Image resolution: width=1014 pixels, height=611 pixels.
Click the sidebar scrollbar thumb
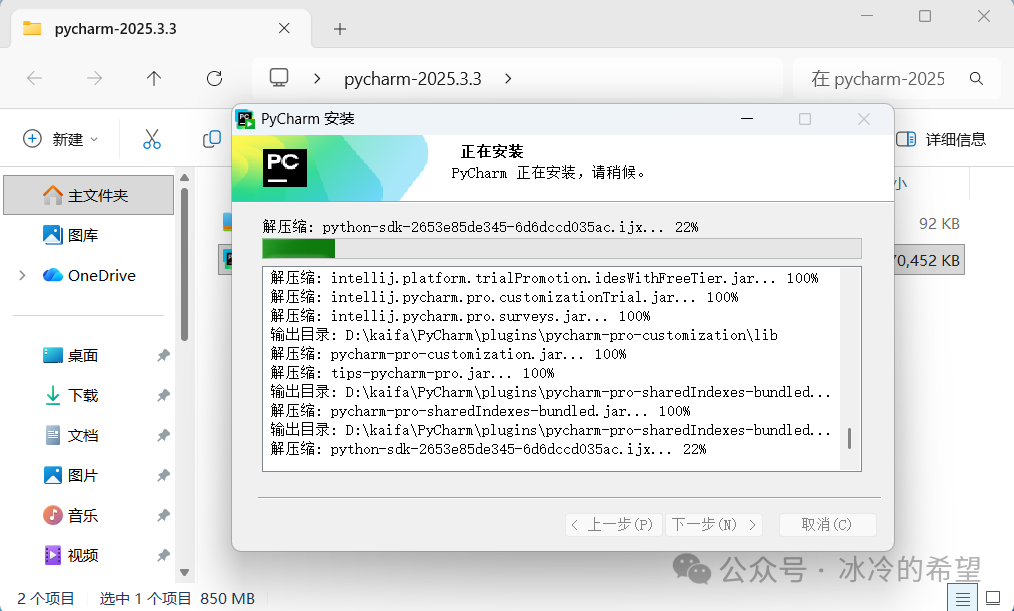pos(184,264)
